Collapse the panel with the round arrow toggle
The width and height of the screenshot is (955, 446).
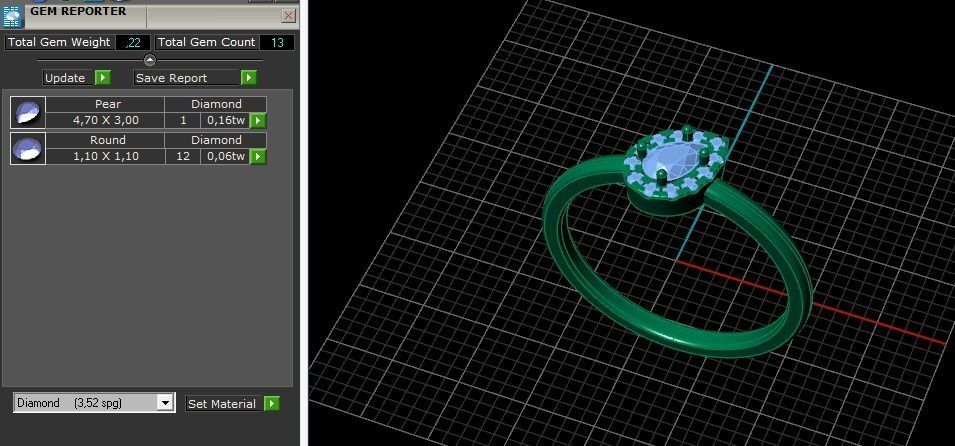pyautogui.click(x=150, y=60)
